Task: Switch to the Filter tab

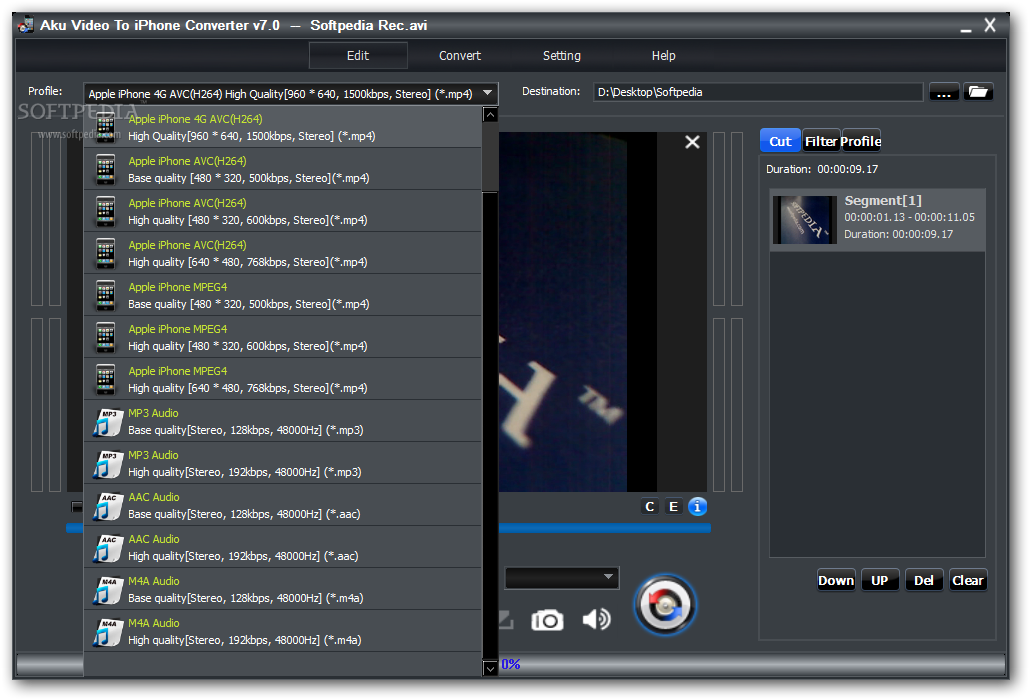Action: point(821,141)
